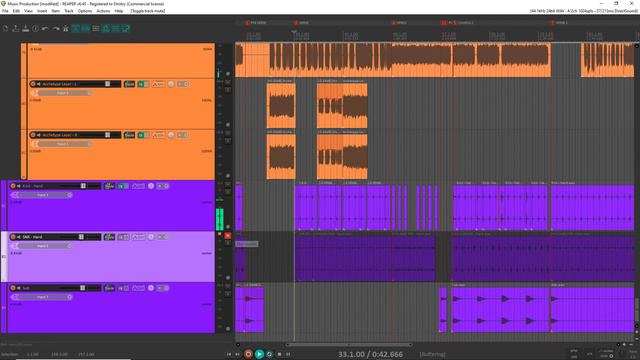Click the Undo arrow in toolbar
Screen dimensions: 640x360
click(x=45, y=29)
